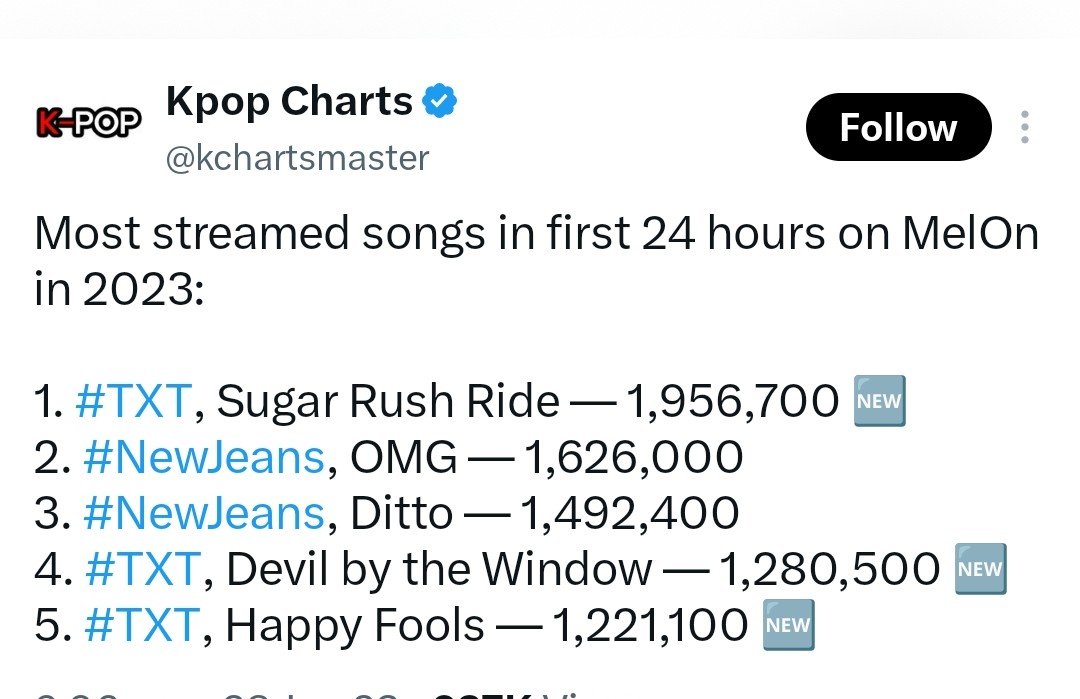Open #TXT hashtag beside Sugar Rush Ride
This screenshot has width=1080, height=699.
132,401
